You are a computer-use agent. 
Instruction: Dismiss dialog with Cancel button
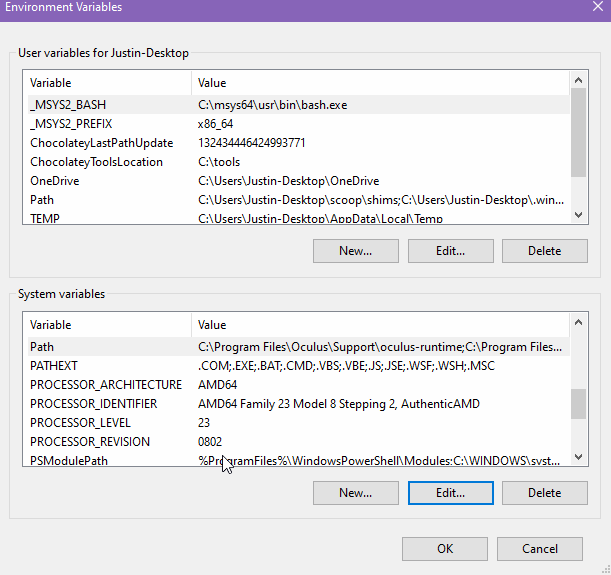[540, 548]
